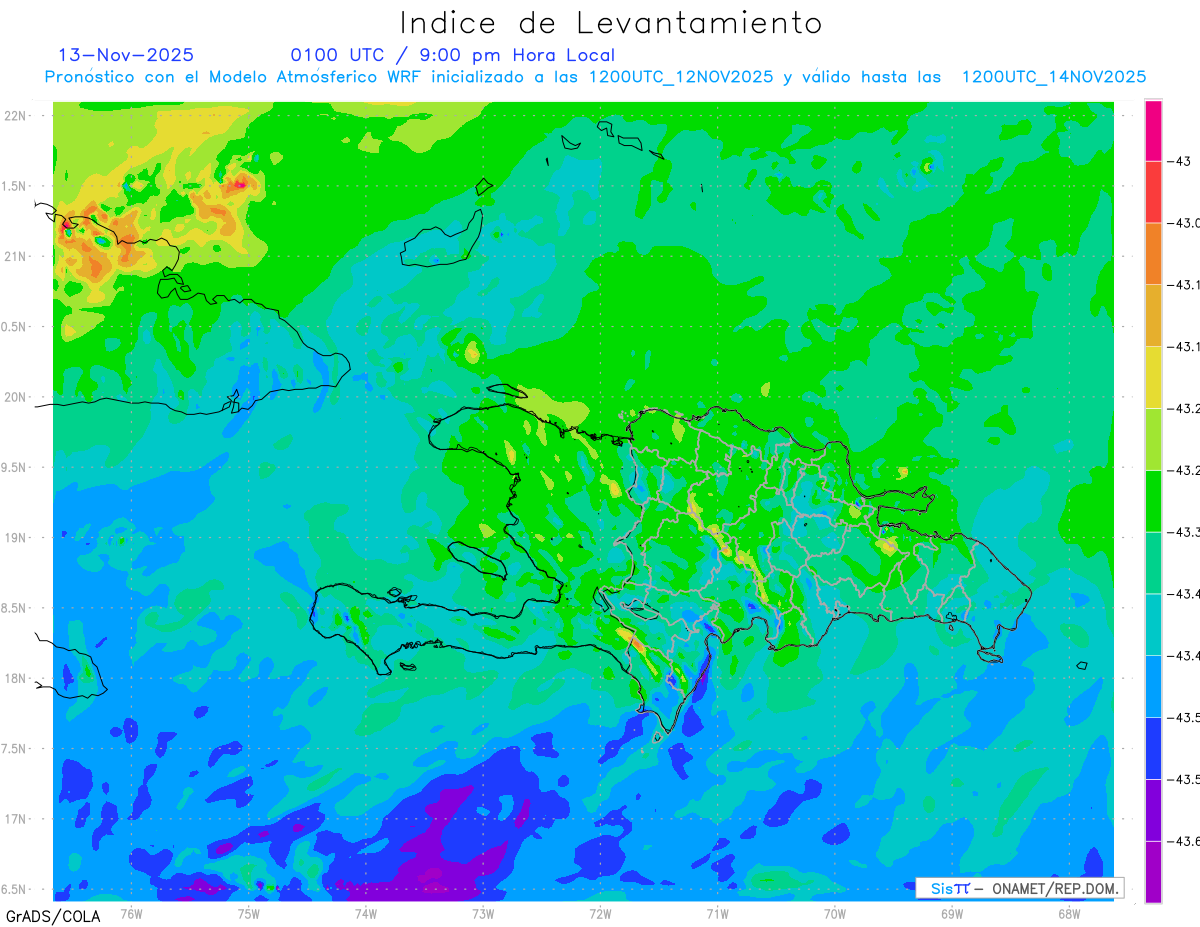Click the 75W longitude label
The height and width of the screenshot is (927, 1200).
(x=248, y=914)
